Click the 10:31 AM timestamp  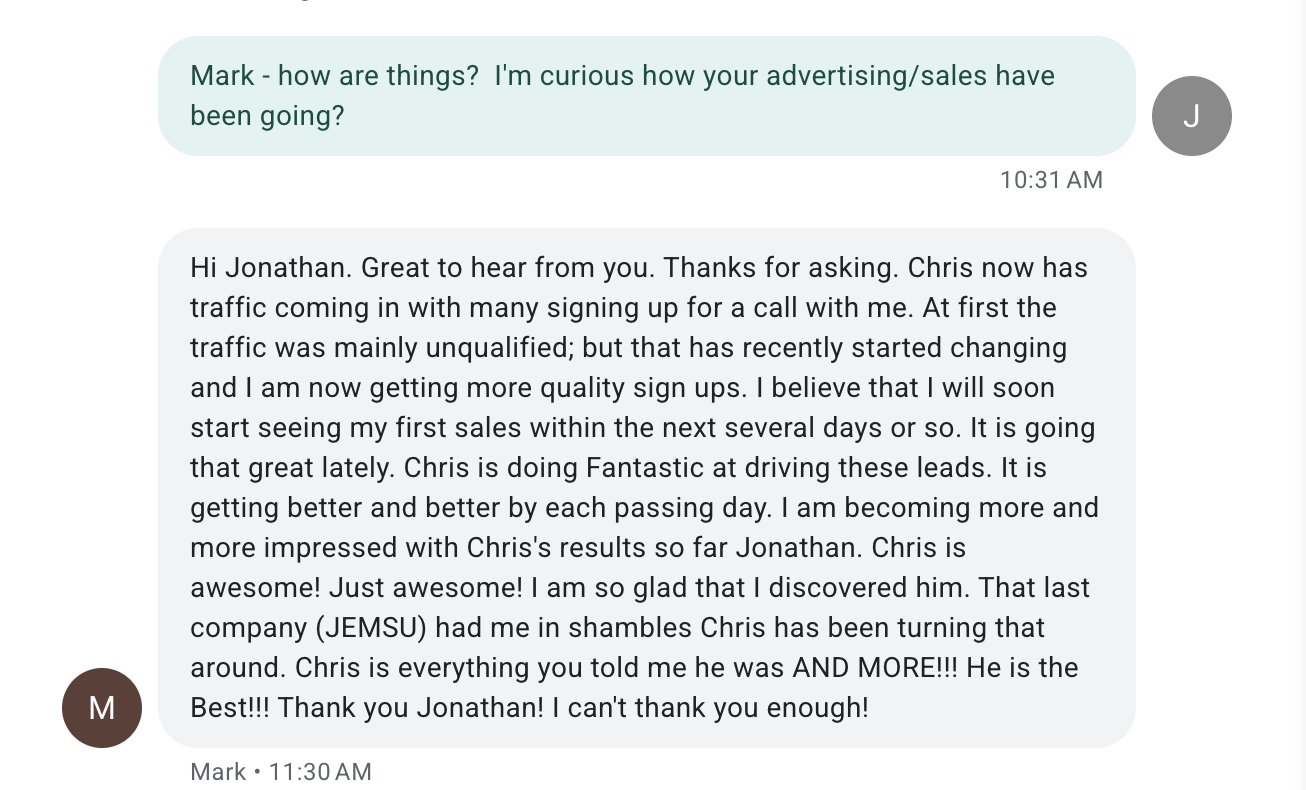coord(1051,180)
